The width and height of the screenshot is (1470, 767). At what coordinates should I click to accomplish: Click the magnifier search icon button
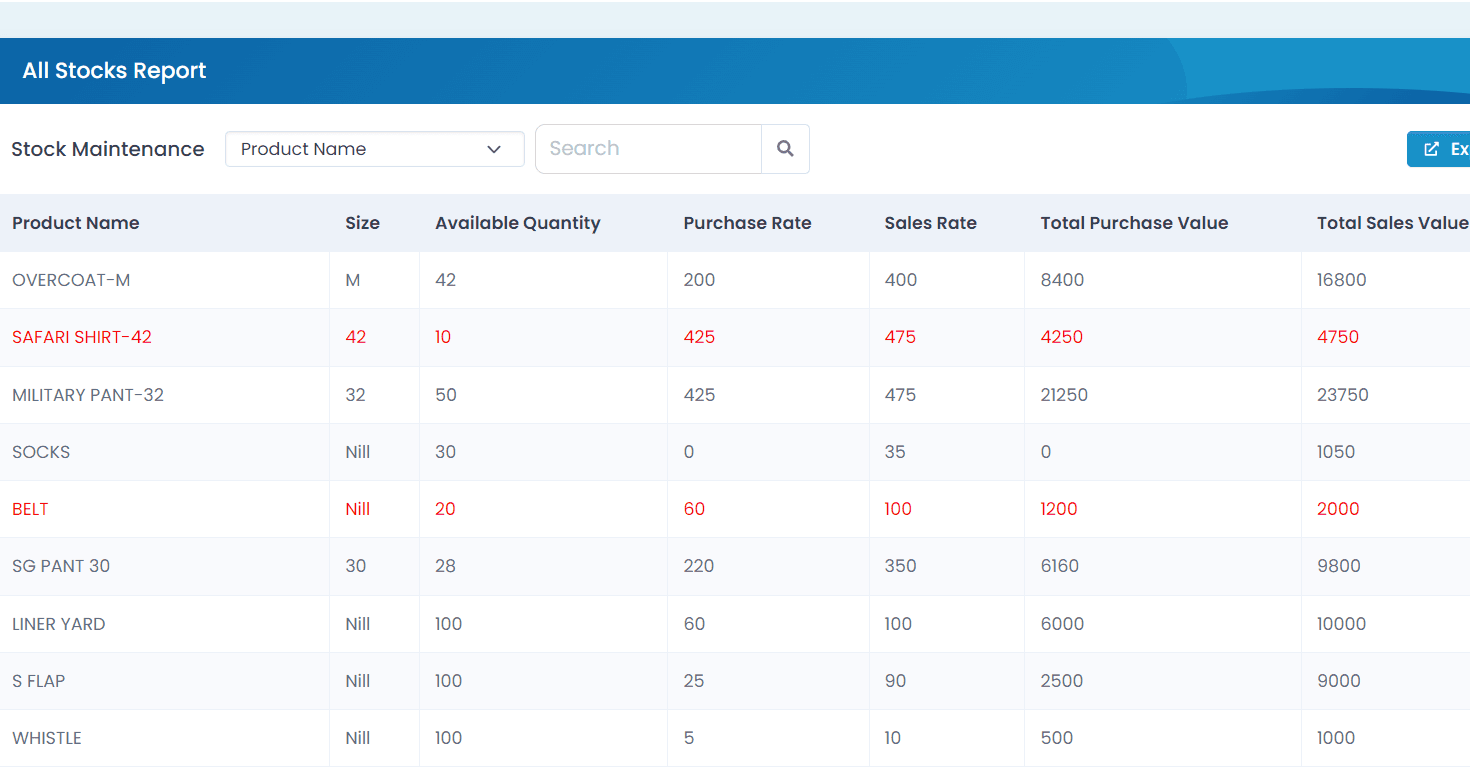(x=785, y=149)
